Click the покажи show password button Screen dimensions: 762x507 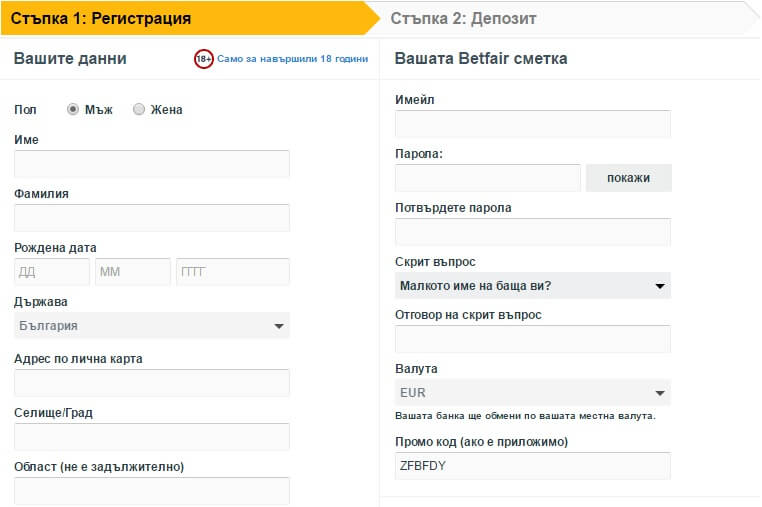628,178
